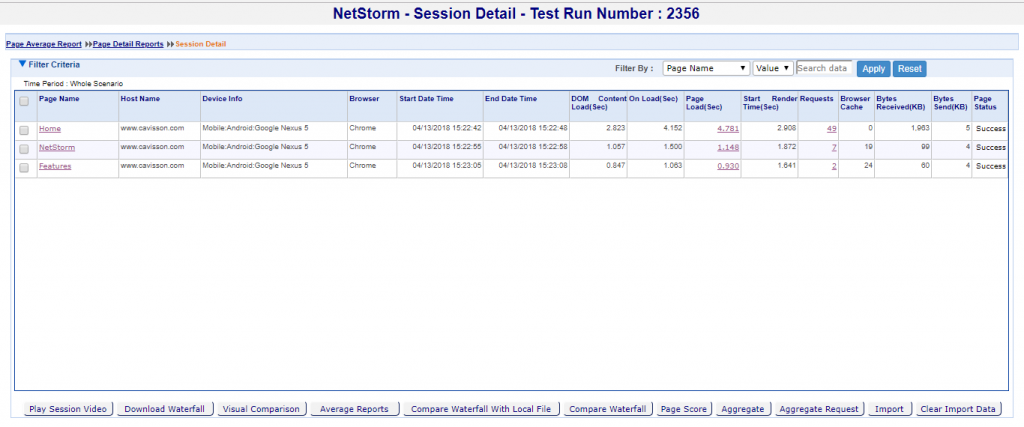
Task: Sort by End Date Time header
Action: 511,99
